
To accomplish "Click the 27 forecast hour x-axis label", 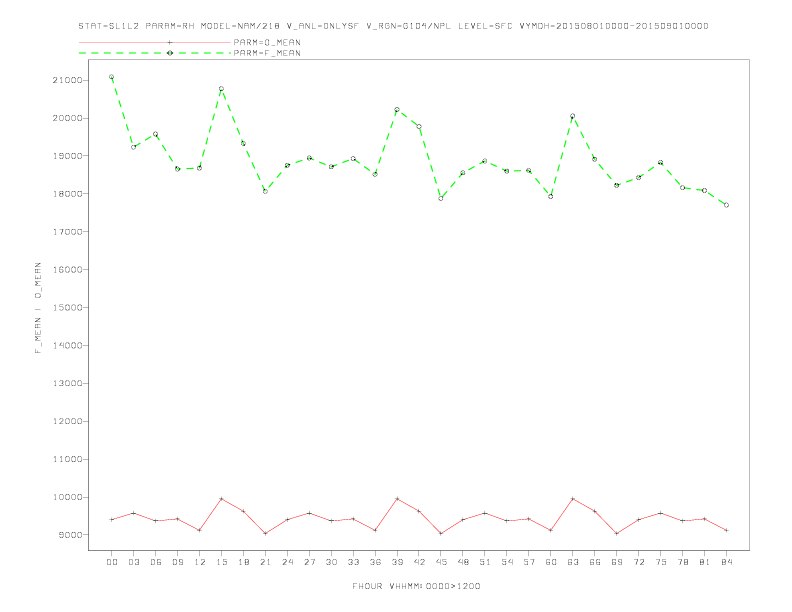I will [309, 562].
